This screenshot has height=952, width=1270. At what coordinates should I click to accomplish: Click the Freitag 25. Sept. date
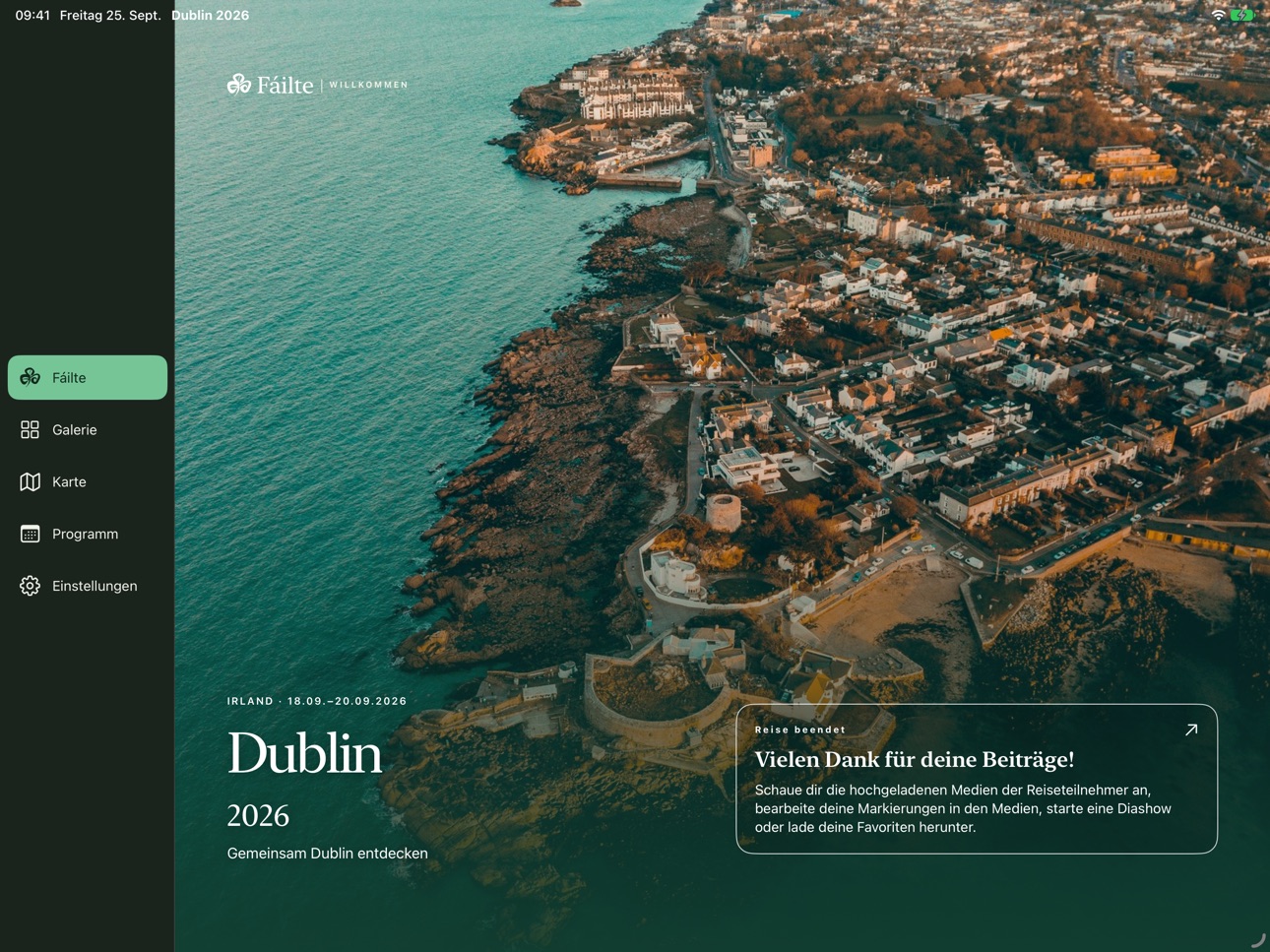click(110, 15)
